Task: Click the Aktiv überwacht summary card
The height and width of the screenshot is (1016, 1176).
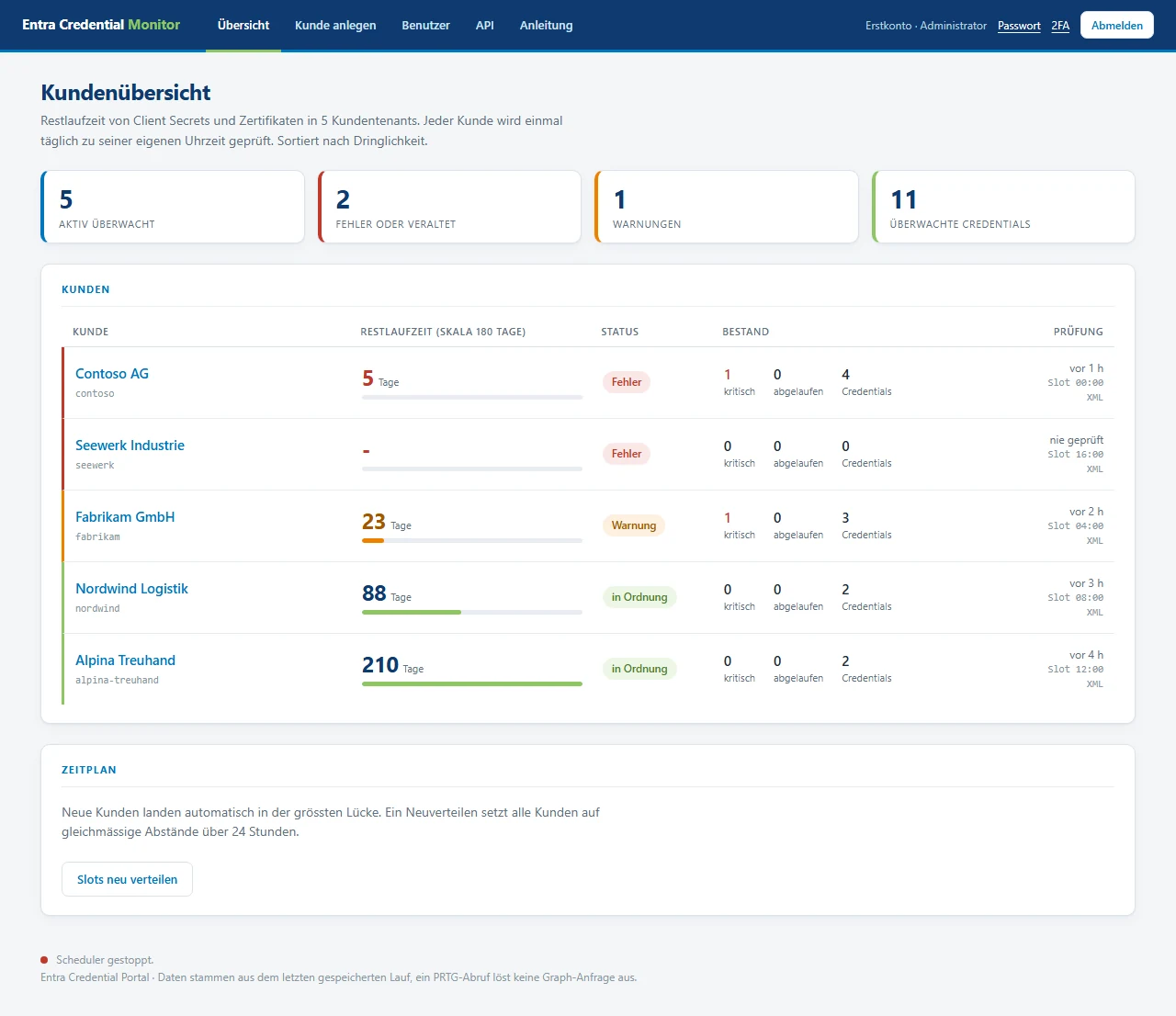Action: pos(173,207)
